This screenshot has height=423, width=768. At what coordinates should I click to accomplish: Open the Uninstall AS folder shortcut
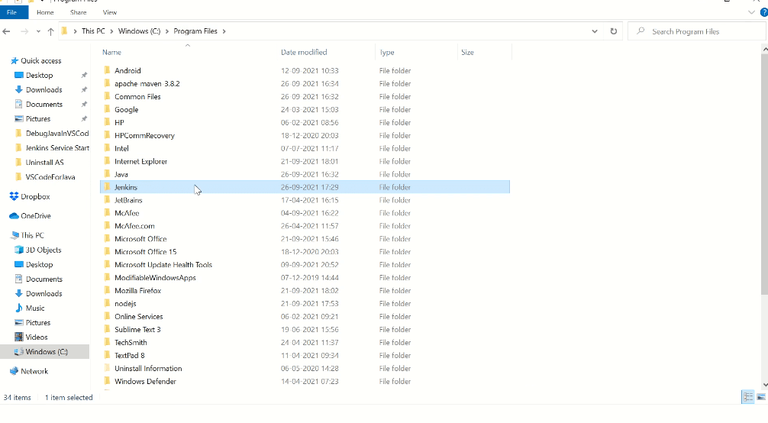tap(45, 163)
